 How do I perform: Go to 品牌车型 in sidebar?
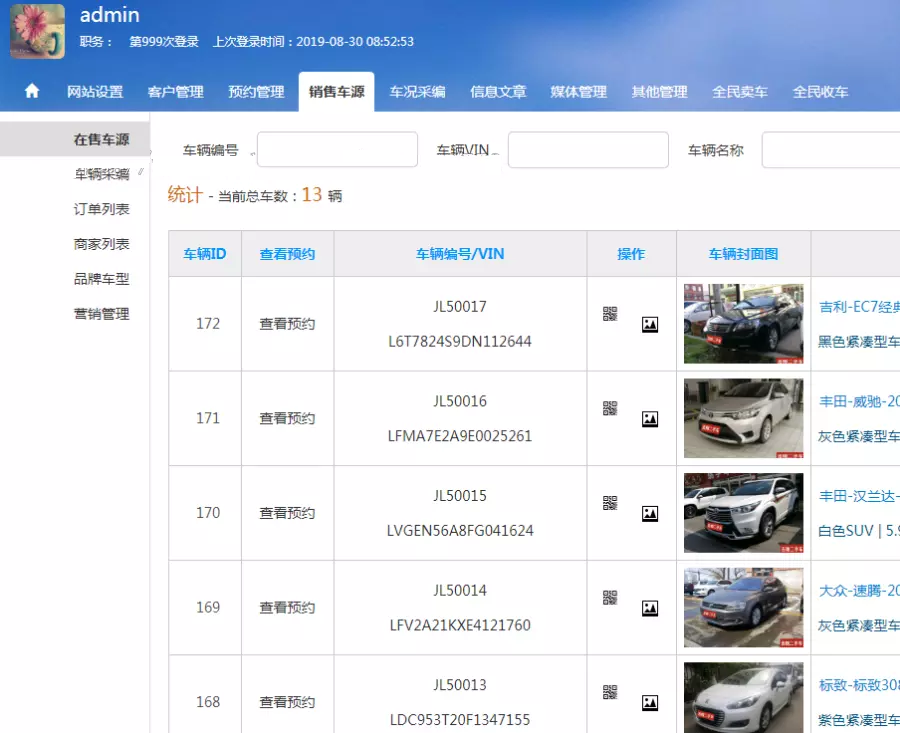click(101, 279)
